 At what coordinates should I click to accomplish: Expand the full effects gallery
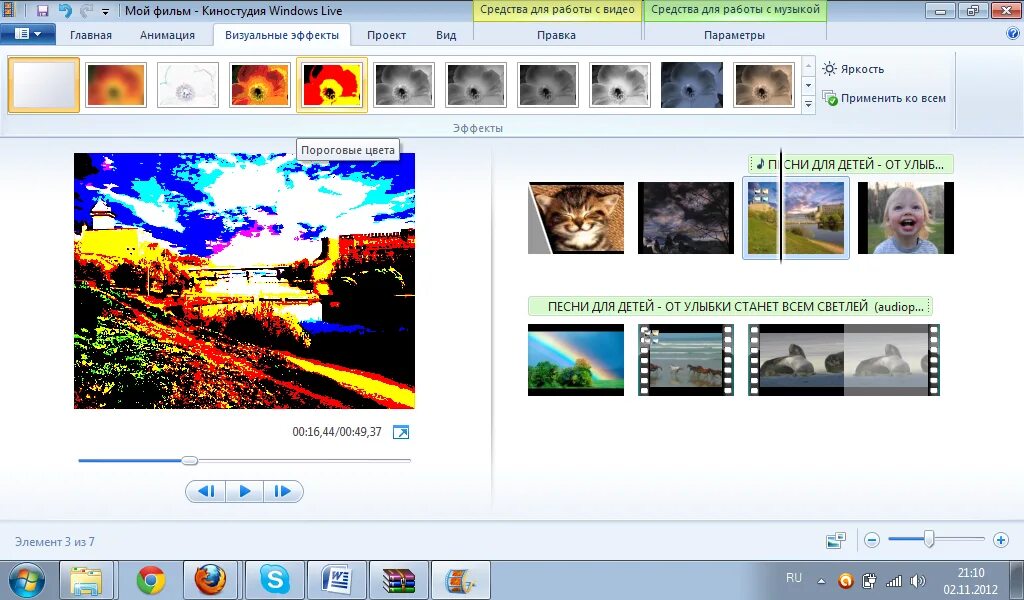pyautogui.click(x=808, y=104)
